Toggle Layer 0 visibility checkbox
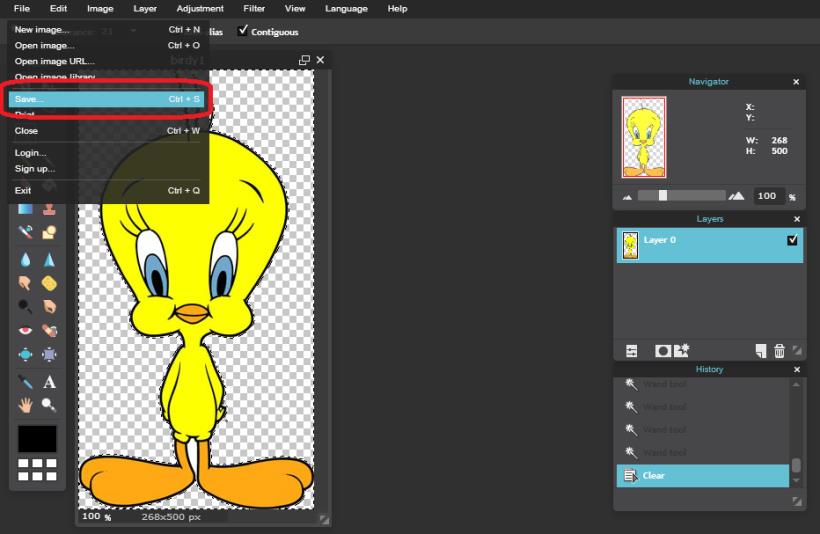 point(793,240)
